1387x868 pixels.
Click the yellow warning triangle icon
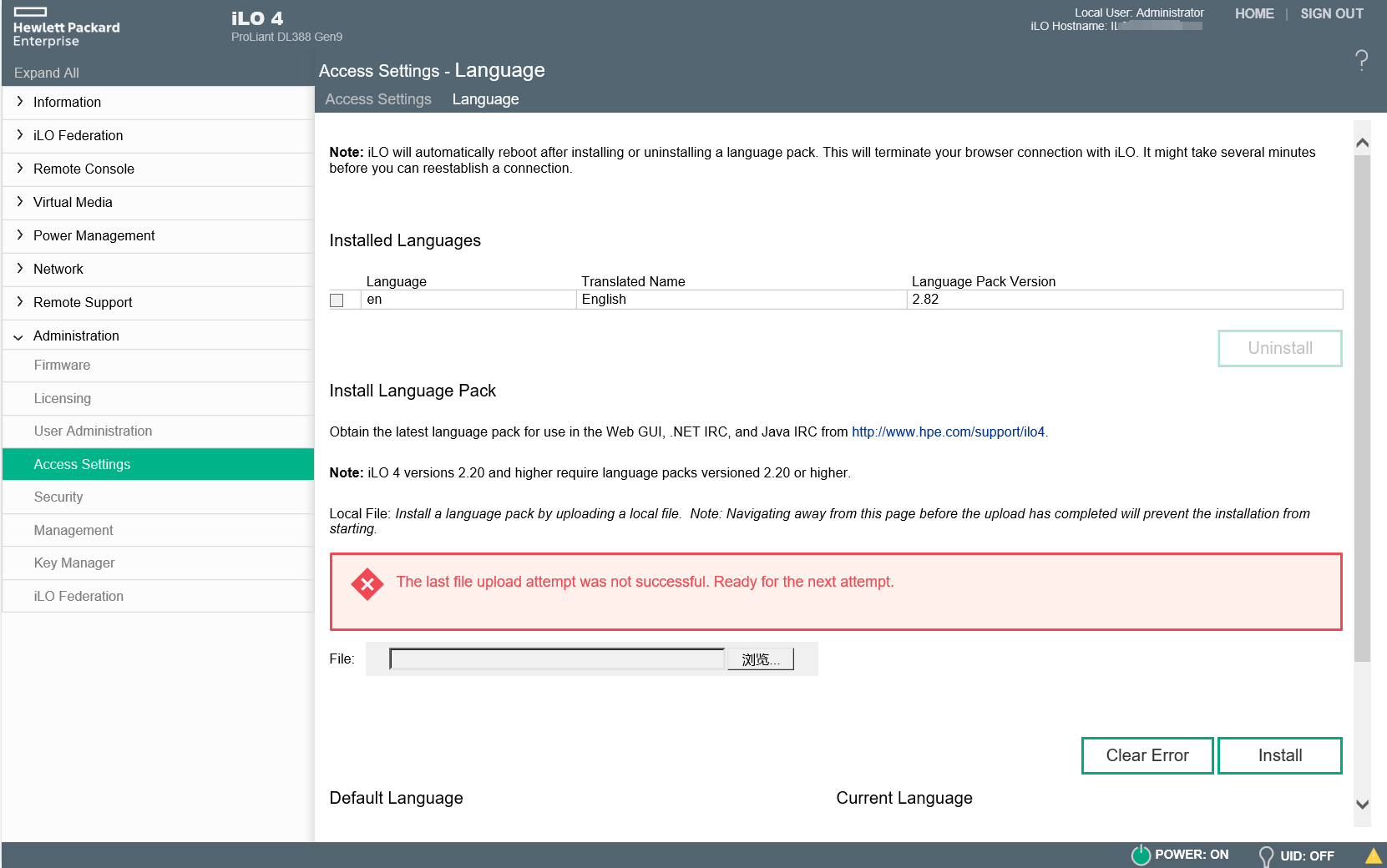coord(1373,855)
